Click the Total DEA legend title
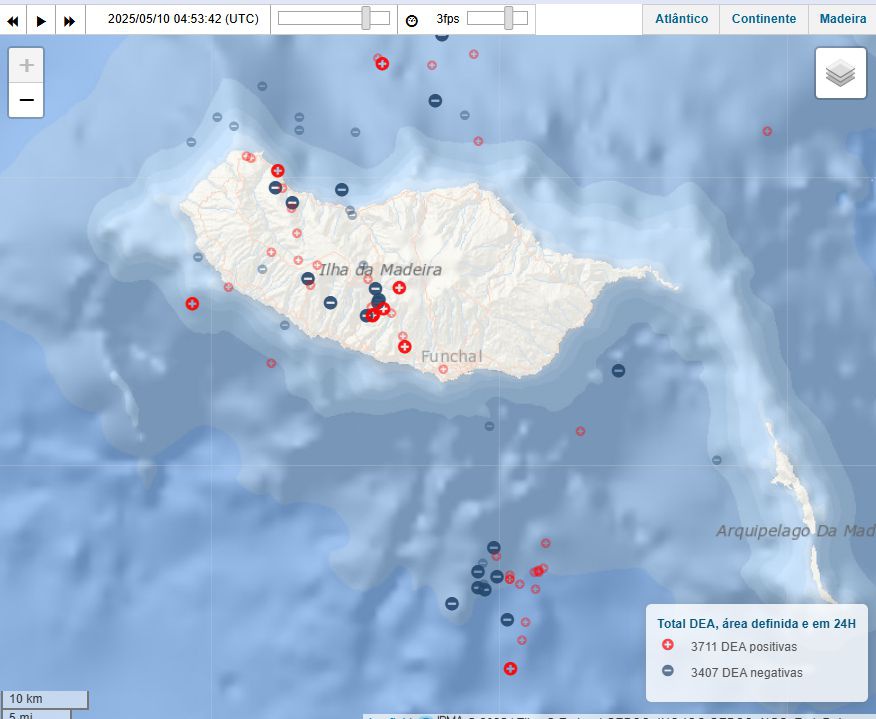Image resolution: width=876 pixels, height=719 pixels. pos(757,623)
